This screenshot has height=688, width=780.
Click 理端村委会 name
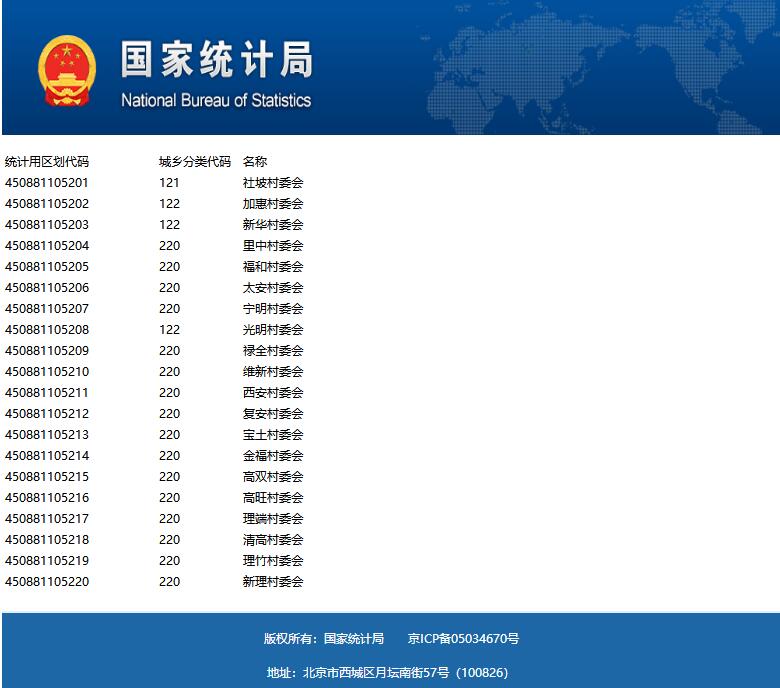pyautogui.click(x=273, y=518)
